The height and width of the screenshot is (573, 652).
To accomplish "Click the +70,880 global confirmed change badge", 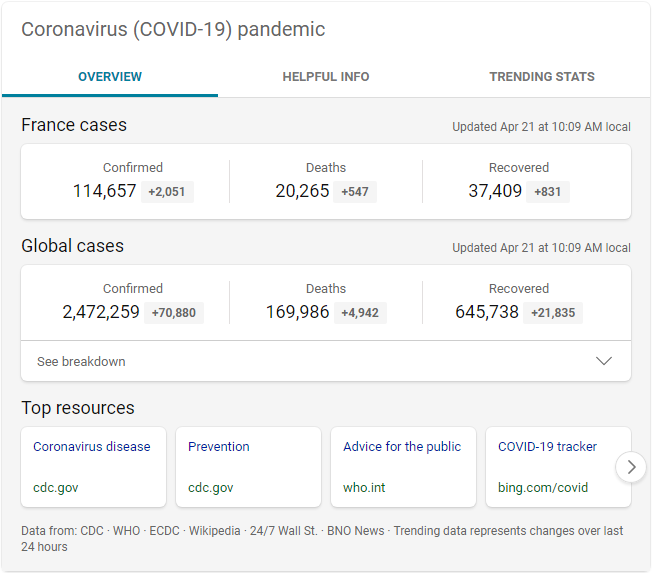I will (174, 313).
